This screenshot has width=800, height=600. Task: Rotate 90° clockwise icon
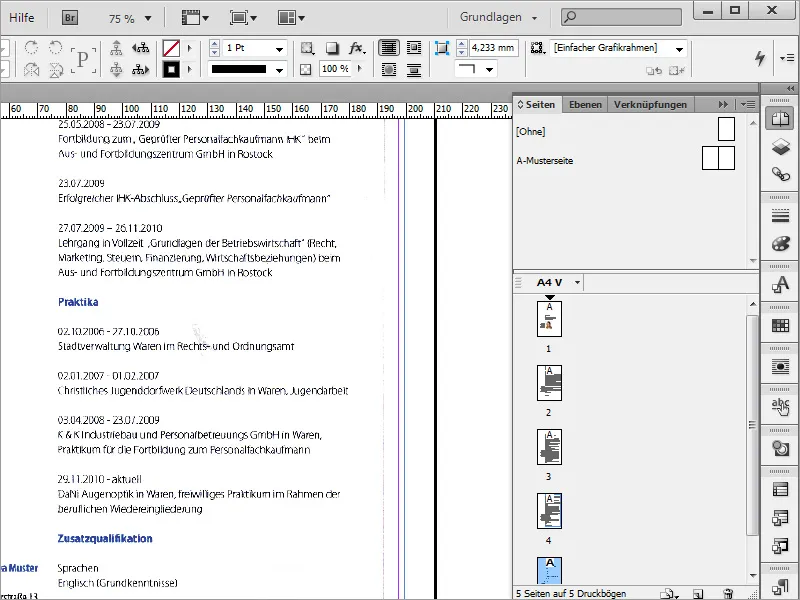pyautogui.click(x=31, y=47)
